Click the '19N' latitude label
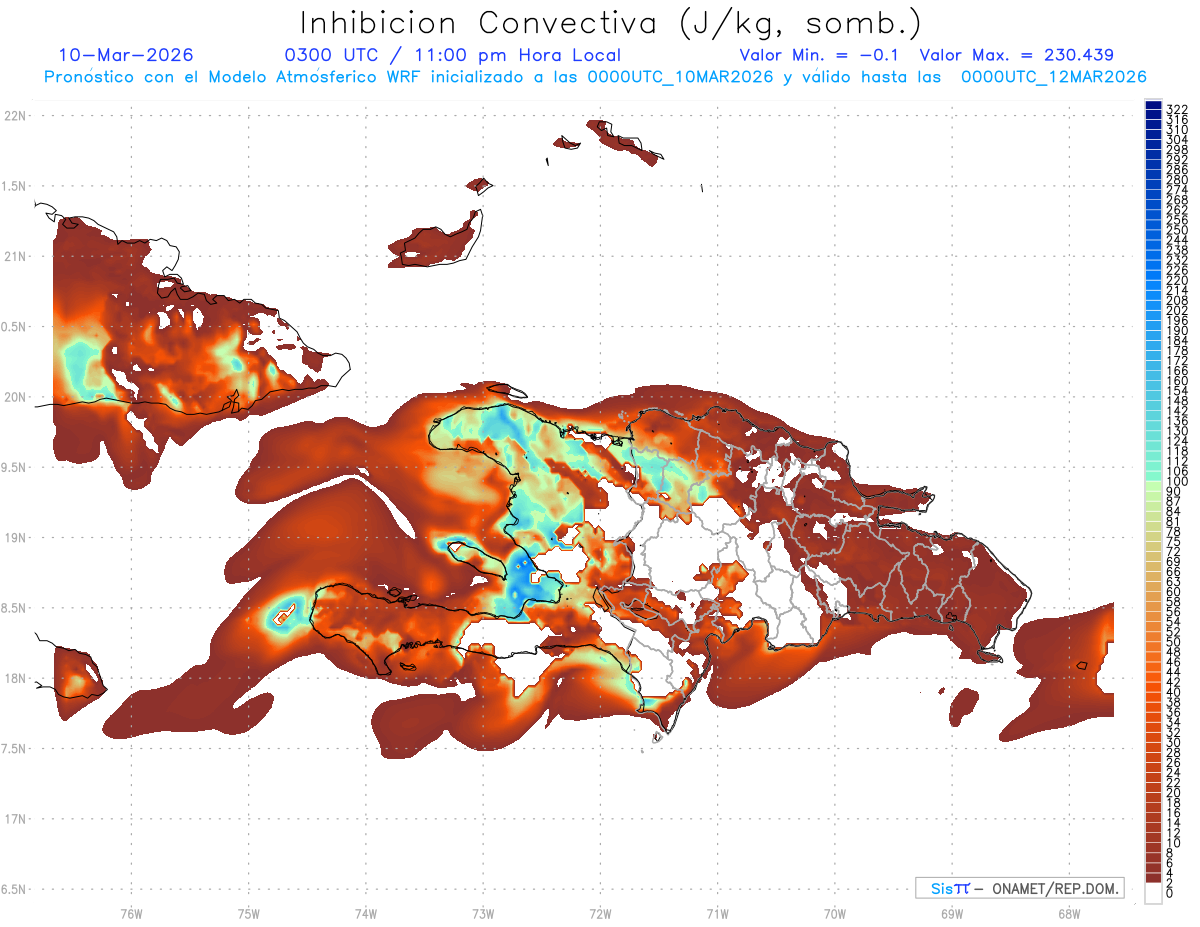The image size is (1200, 927). pyautogui.click(x=14, y=538)
